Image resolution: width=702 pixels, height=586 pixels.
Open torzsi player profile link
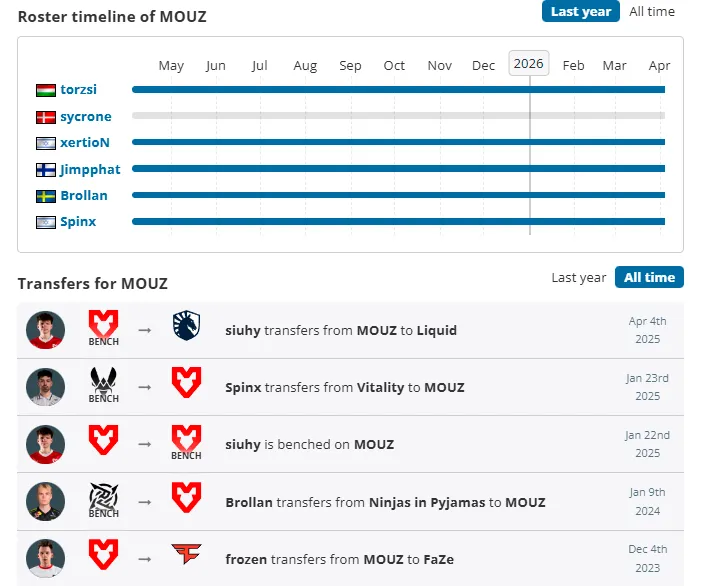[78, 90]
